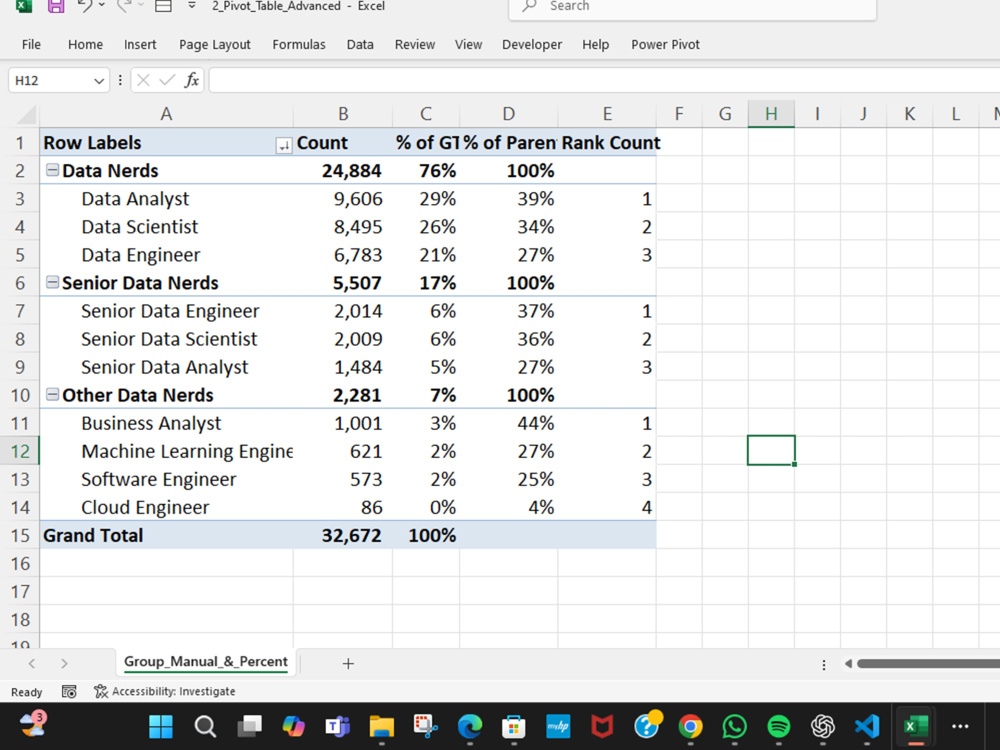Click the horizontal scrollbar left arrow
The image size is (1000, 750).
point(848,664)
